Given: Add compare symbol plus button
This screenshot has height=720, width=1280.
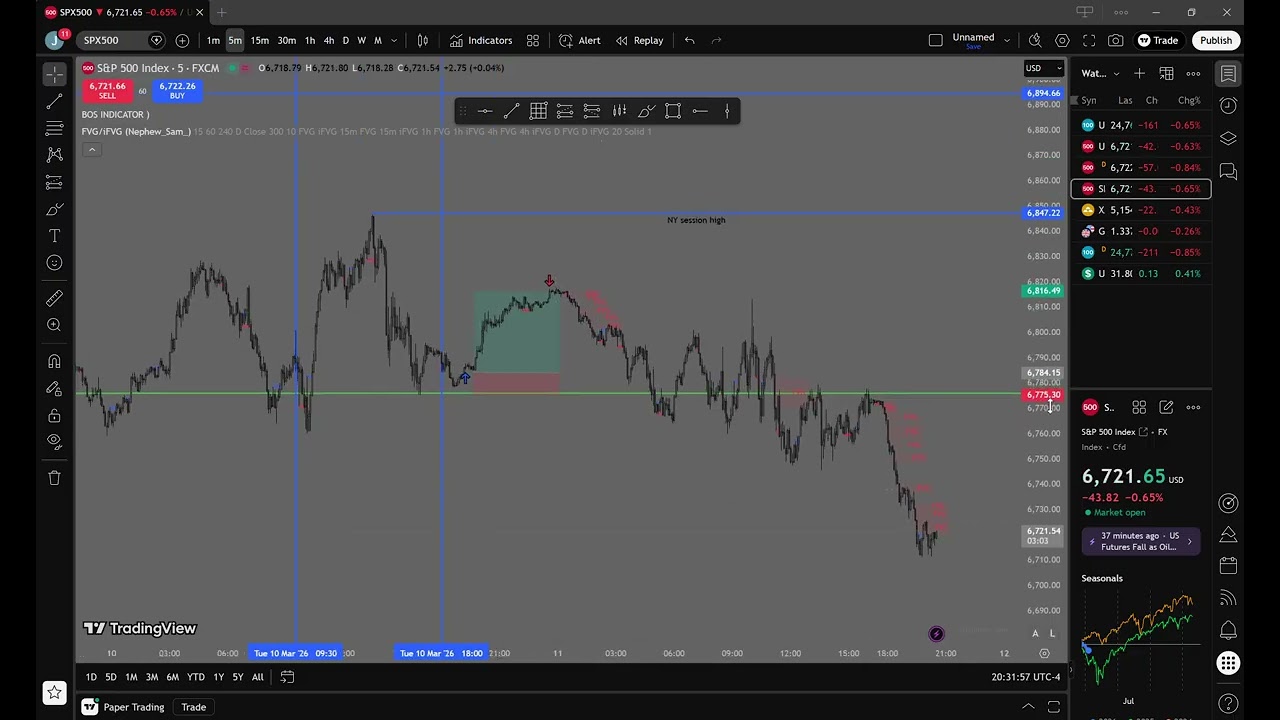Looking at the screenshot, I should tap(182, 41).
